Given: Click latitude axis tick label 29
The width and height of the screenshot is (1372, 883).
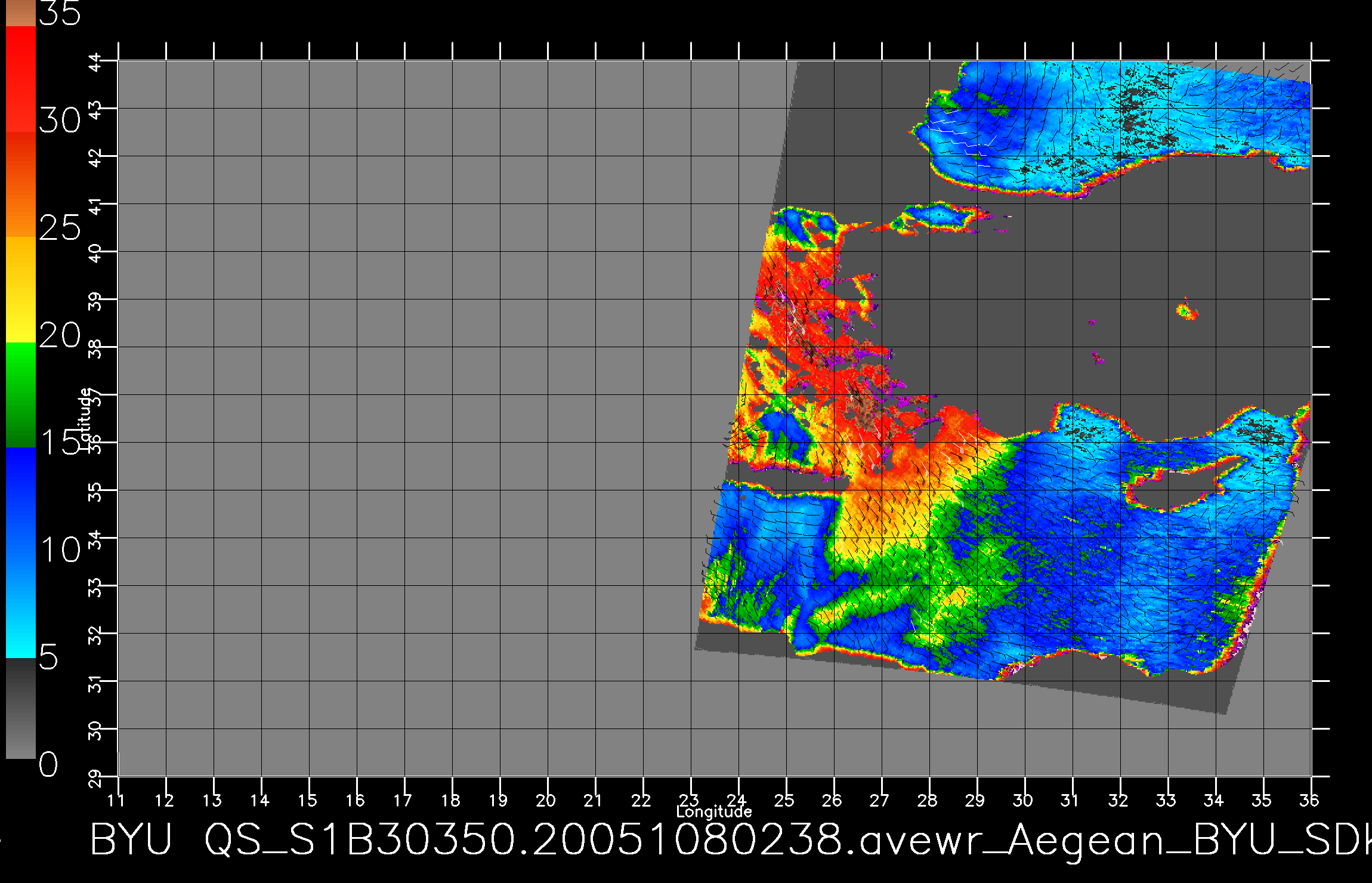Looking at the screenshot, I should coord(95,778).
